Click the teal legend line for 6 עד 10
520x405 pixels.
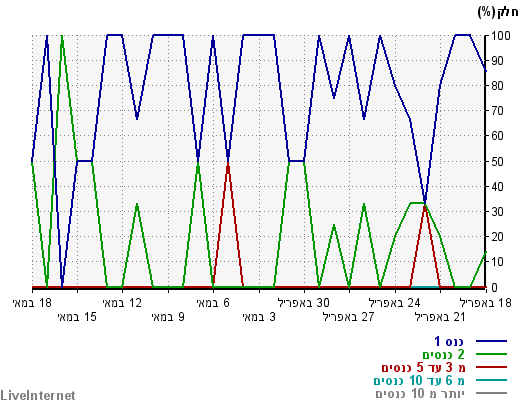coord(491,380)
